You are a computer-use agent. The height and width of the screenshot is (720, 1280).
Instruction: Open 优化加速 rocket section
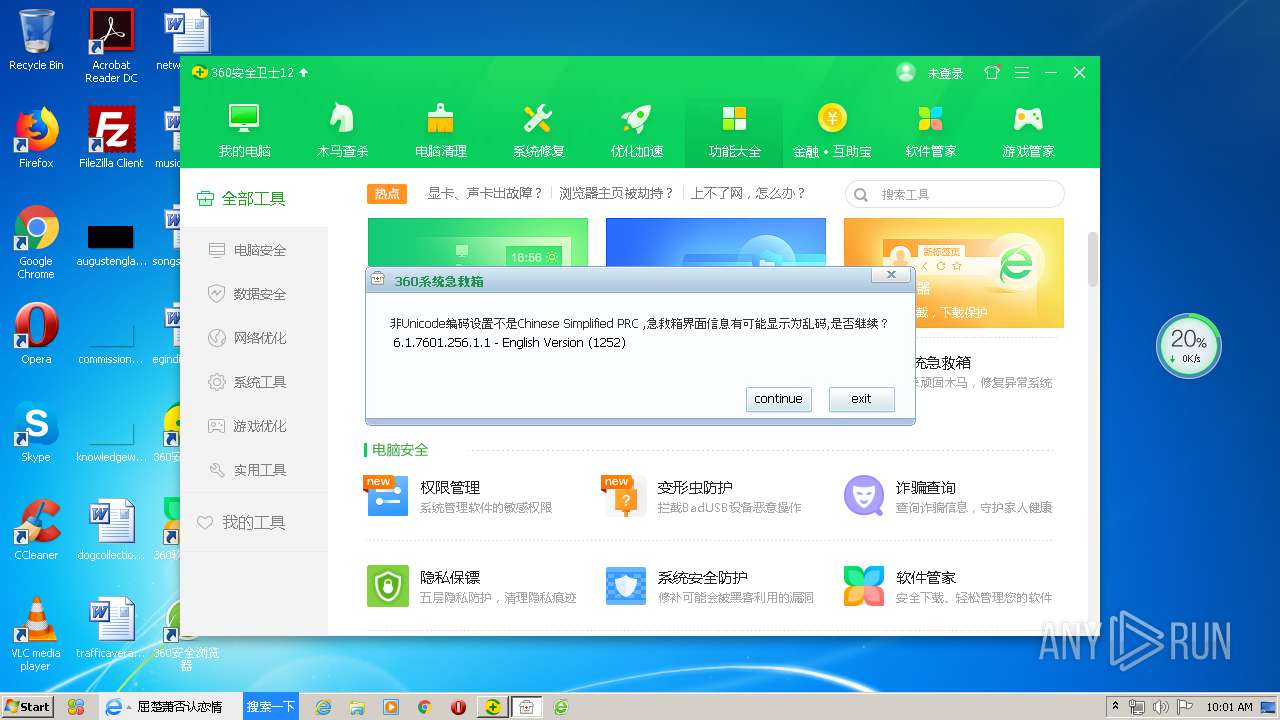636,131
